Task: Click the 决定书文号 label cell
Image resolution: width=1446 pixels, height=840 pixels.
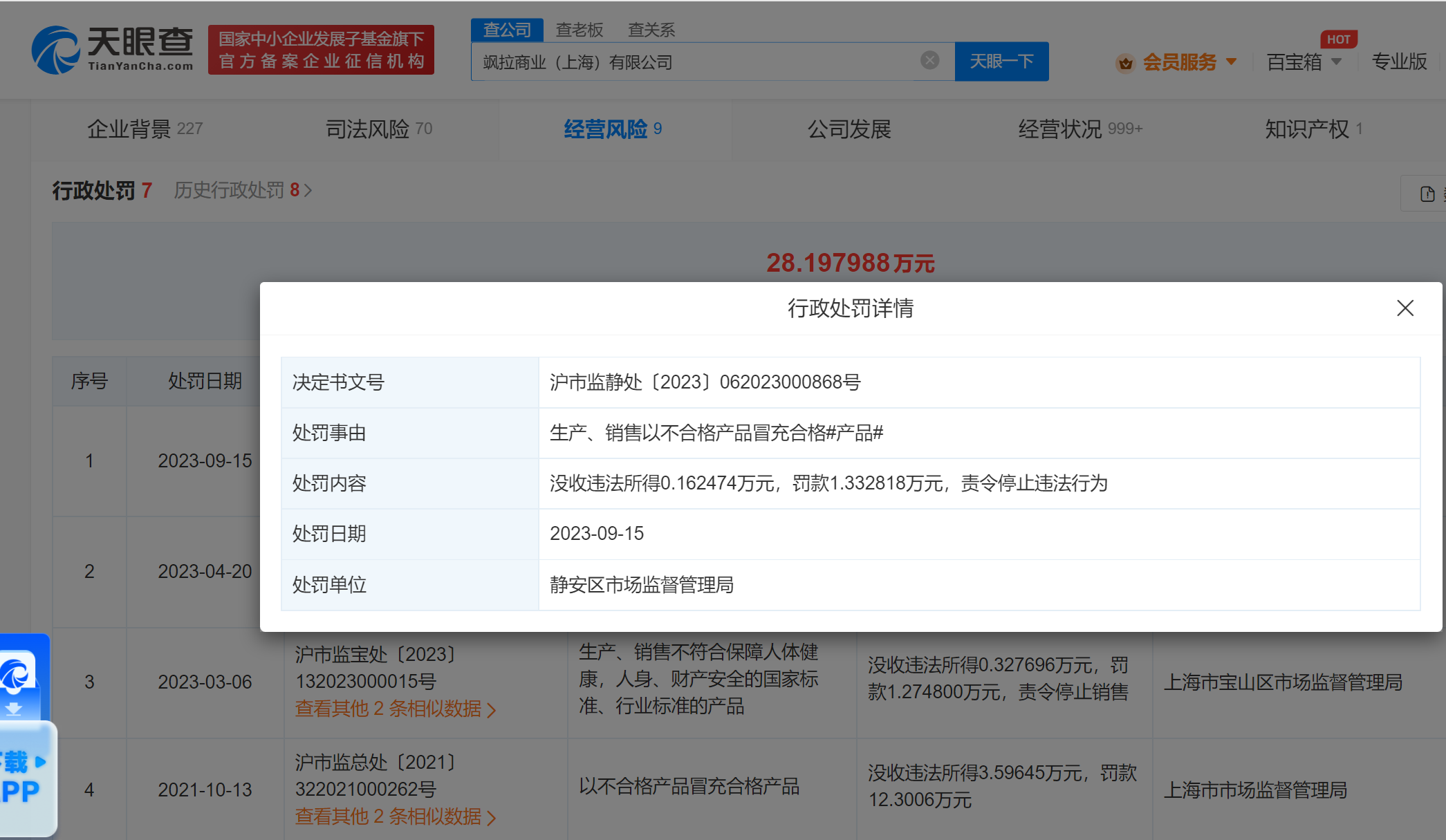Action: 409,382
